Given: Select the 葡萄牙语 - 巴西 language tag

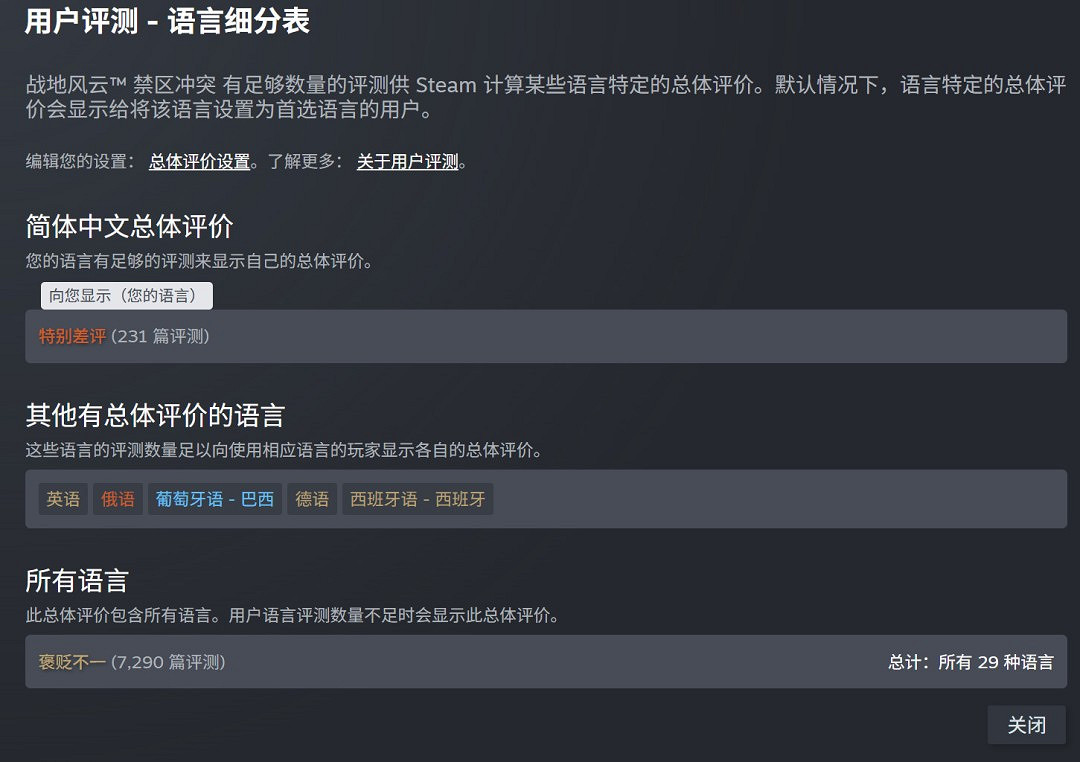Looking at the screenshot, I should click(x=214, y=499).
